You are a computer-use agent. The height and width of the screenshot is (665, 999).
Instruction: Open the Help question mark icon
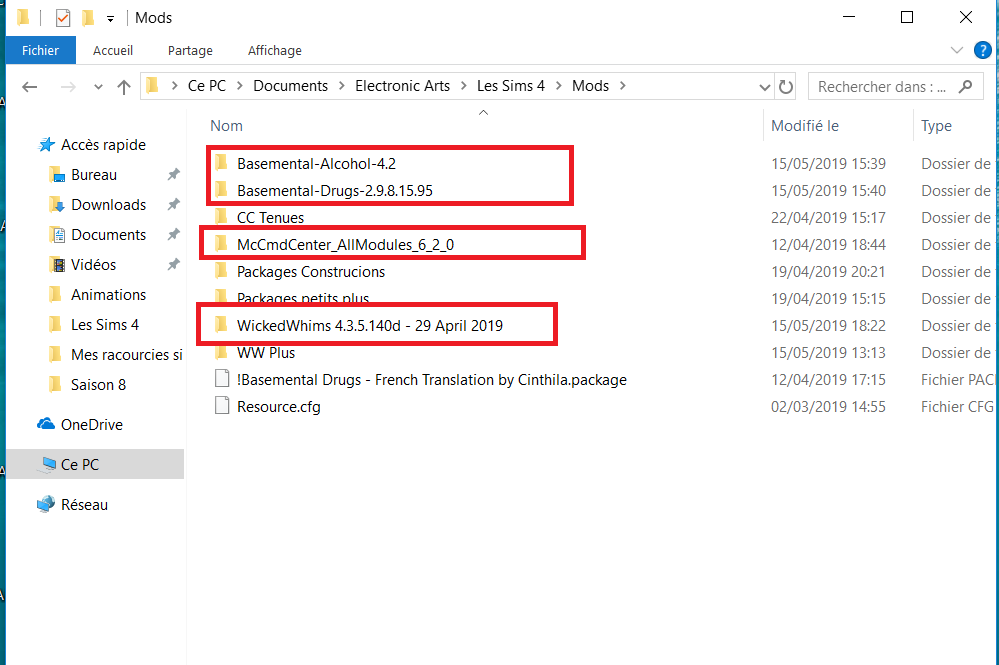pos(982,50)
